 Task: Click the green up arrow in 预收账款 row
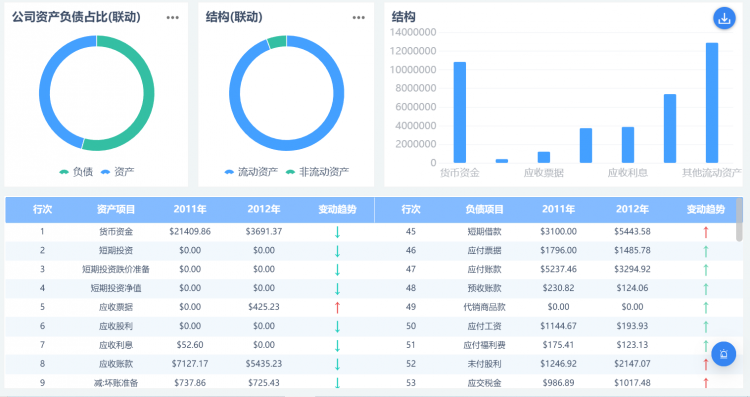point(706,288)
